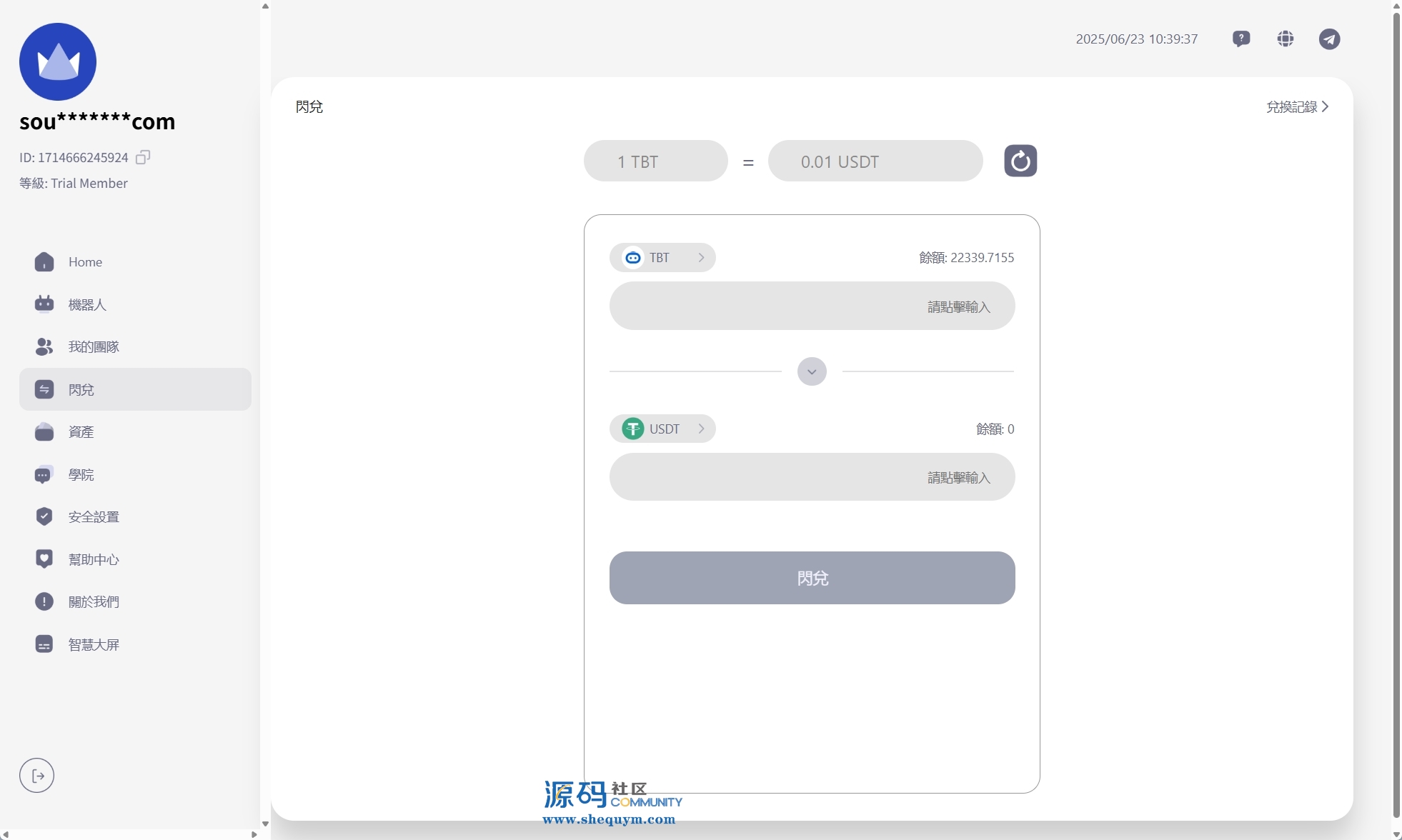The width and height of the screenshot is (1402, 840).
Task: Swap currencies with the center arrow button
Action: click(812, 371)
